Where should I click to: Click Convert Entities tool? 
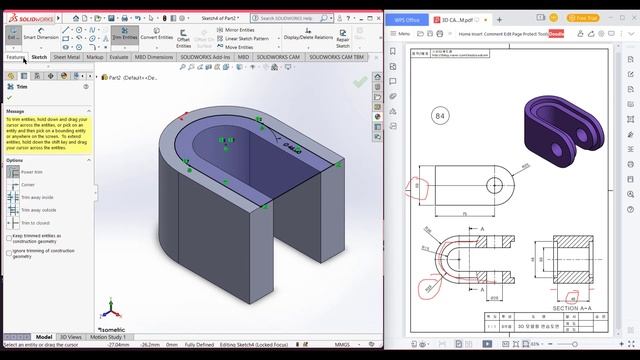[x=157, y=34]
